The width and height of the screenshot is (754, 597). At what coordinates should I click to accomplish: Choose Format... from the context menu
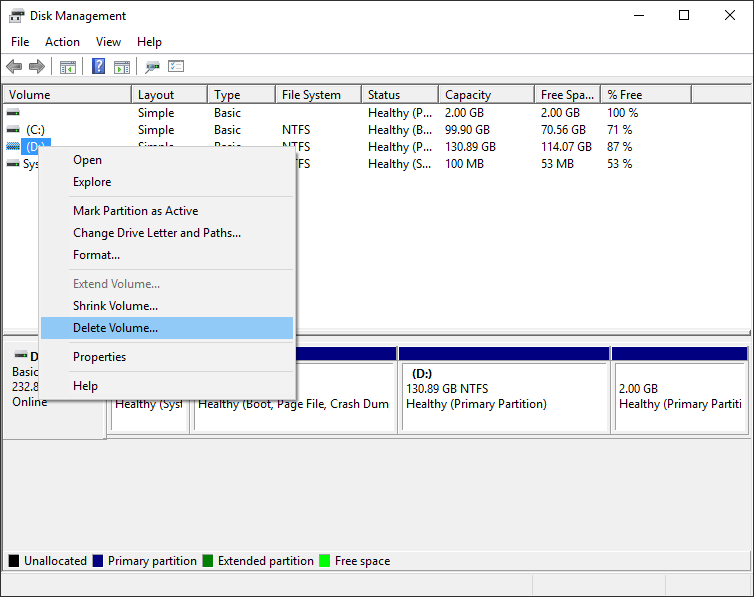pyautogui.click(x=96, y=255)
